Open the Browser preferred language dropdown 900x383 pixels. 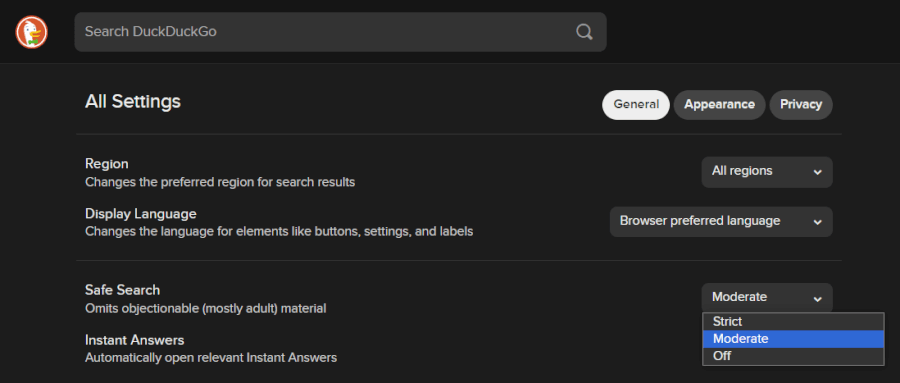tap(721, 222)
